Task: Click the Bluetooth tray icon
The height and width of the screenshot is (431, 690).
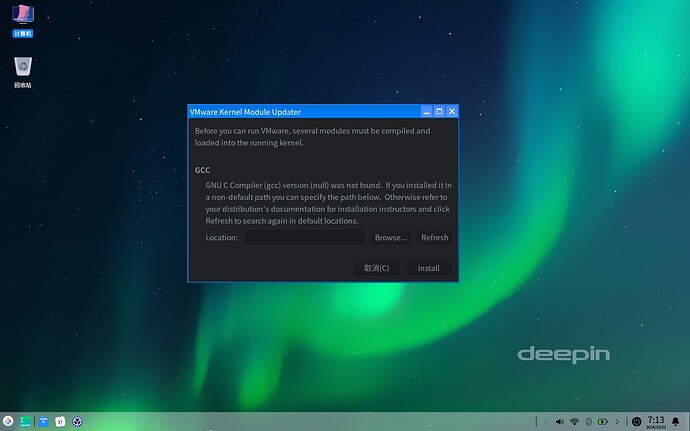Action: click(x=589, y=422)
